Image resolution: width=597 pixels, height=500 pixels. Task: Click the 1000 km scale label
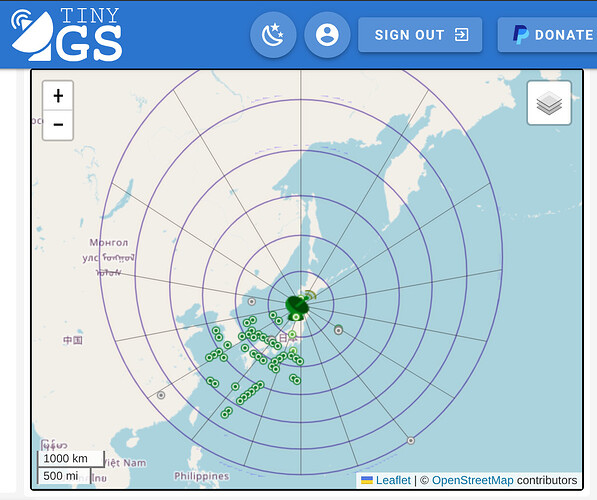tap(70, 458)
